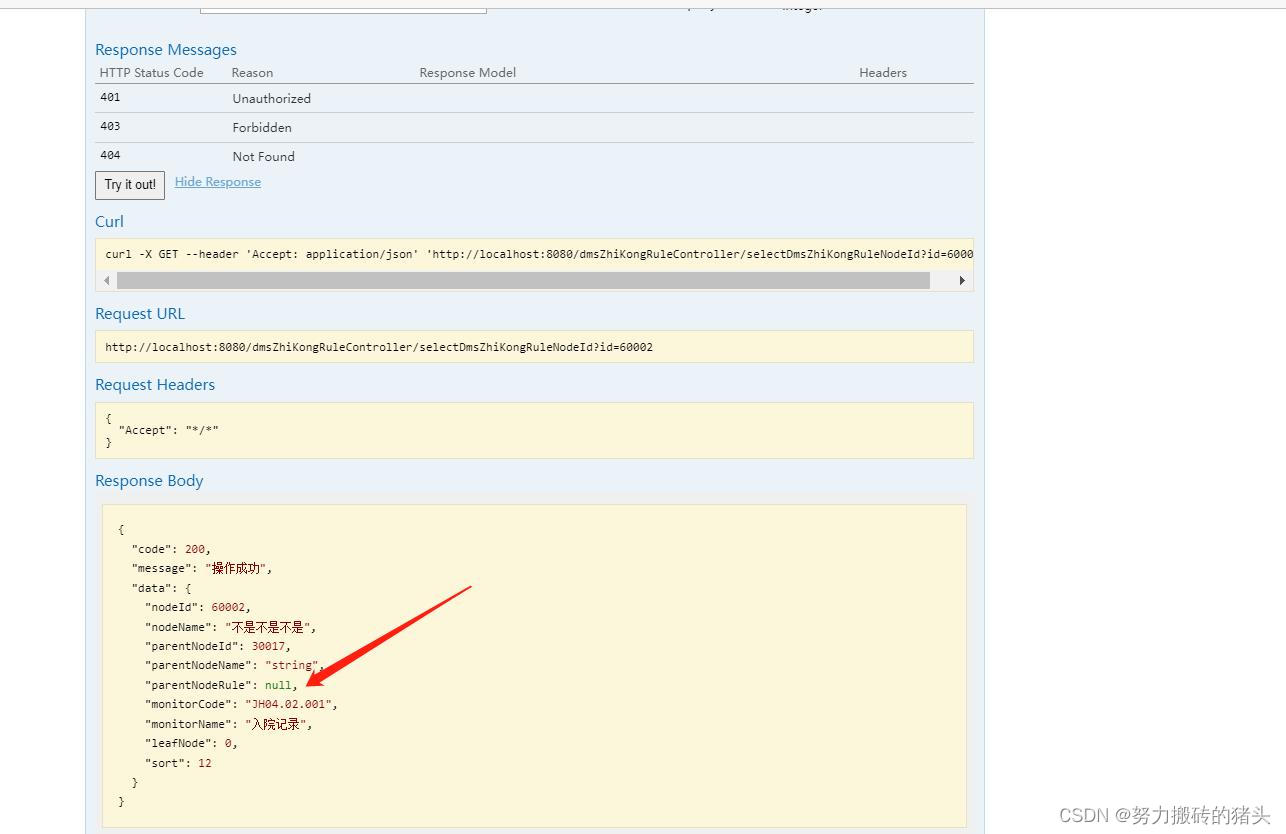The image size is (1286, 834).
Task: Click the "nodeId": 60002 line
Action: click(198, 607)
